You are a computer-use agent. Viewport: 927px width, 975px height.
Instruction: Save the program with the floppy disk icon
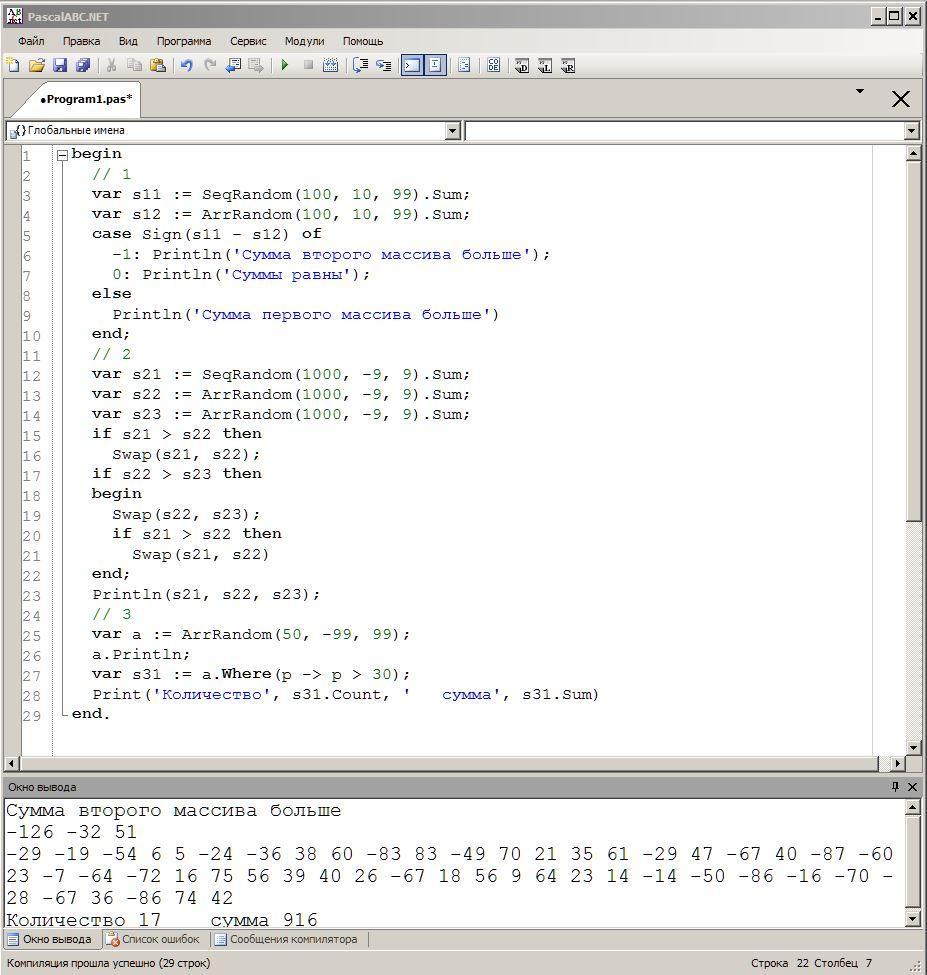pos(60,66)
